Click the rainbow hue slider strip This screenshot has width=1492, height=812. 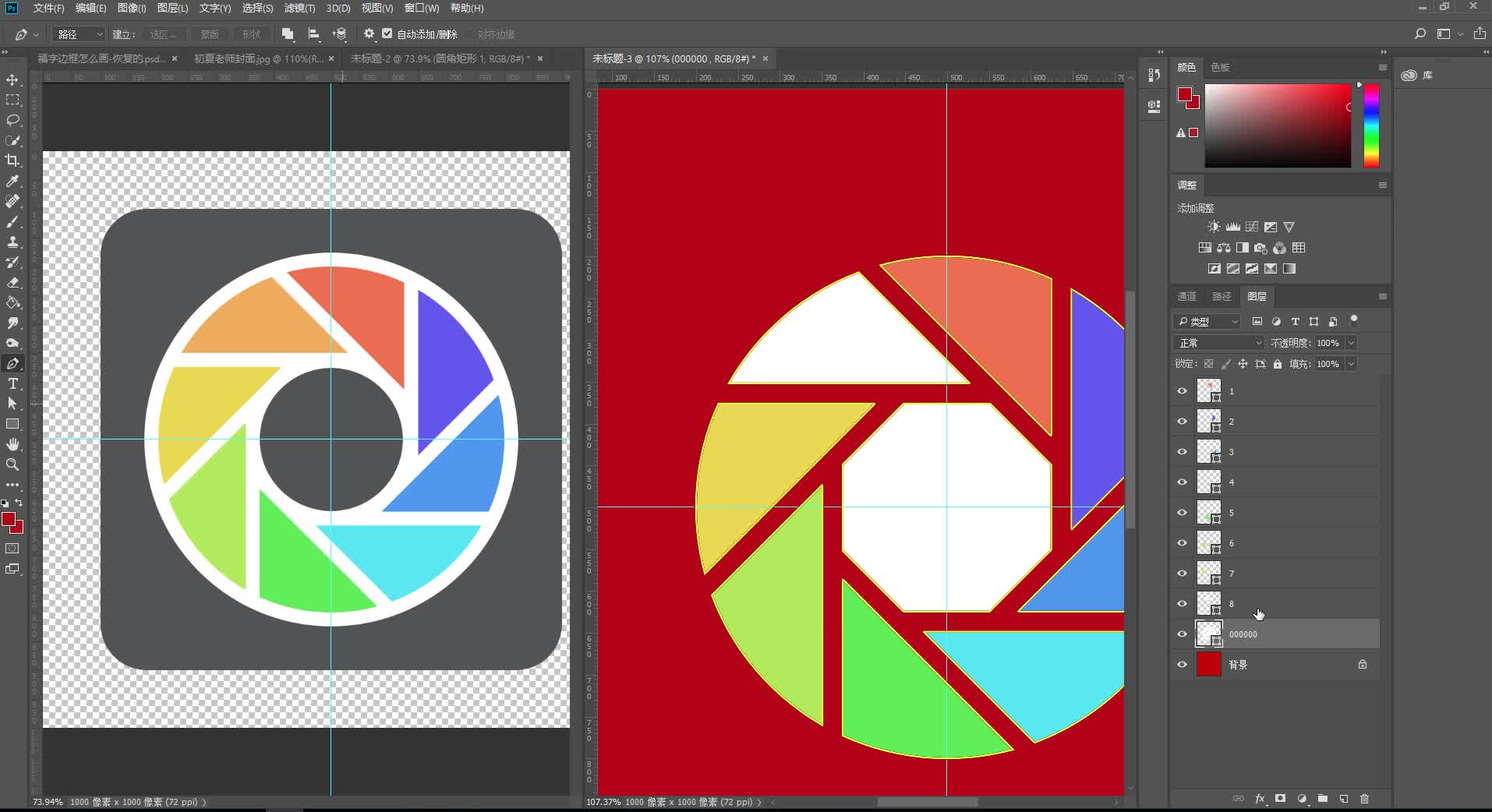coord(1371,125)
